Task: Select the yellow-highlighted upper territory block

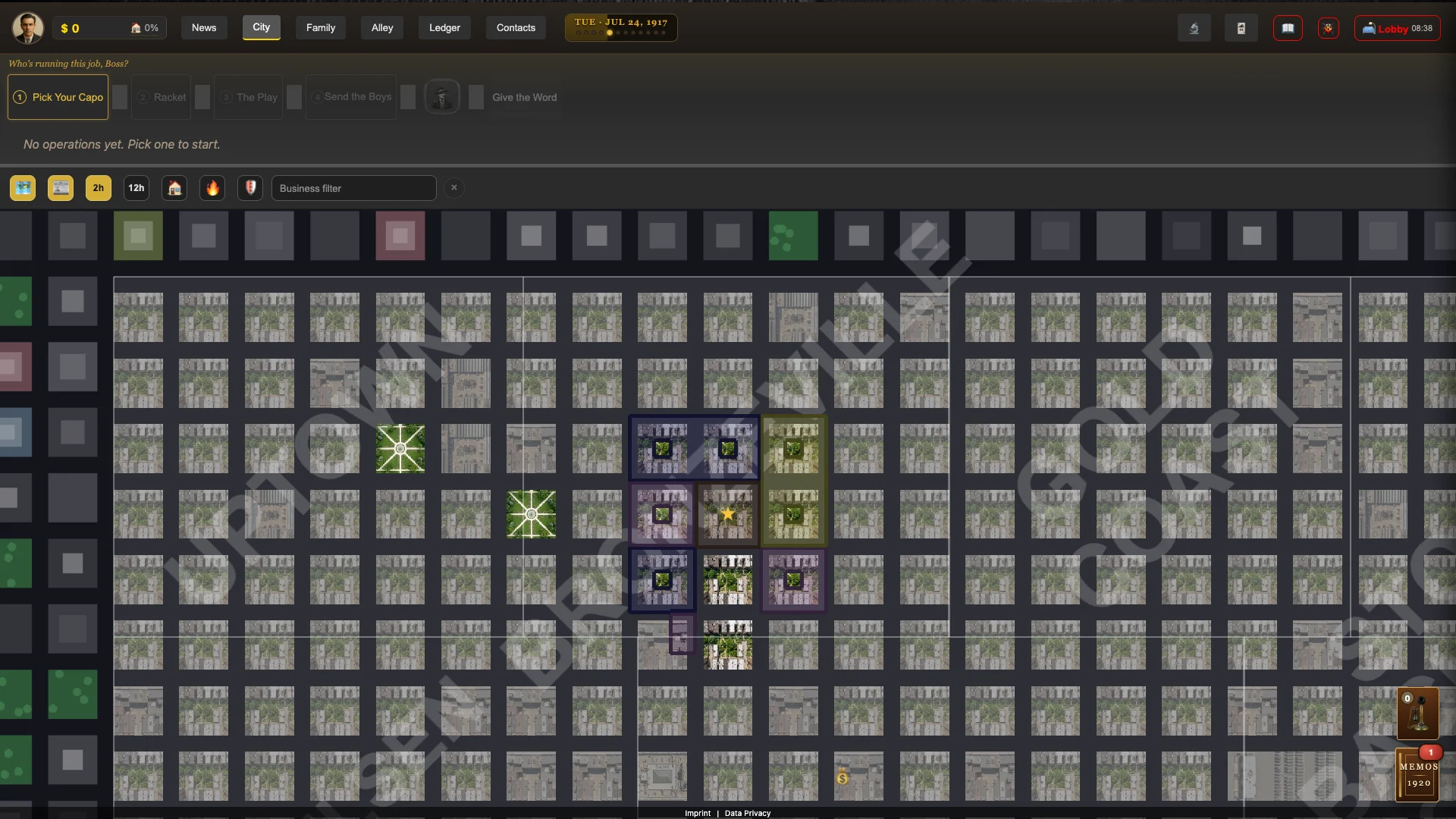Action: (793, 448)
